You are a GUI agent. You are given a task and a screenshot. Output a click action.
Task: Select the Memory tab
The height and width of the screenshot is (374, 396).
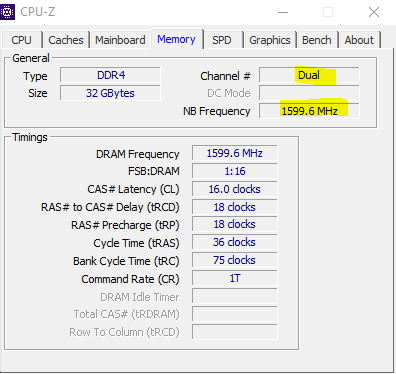pyautogui.click(x=177, y=39)
